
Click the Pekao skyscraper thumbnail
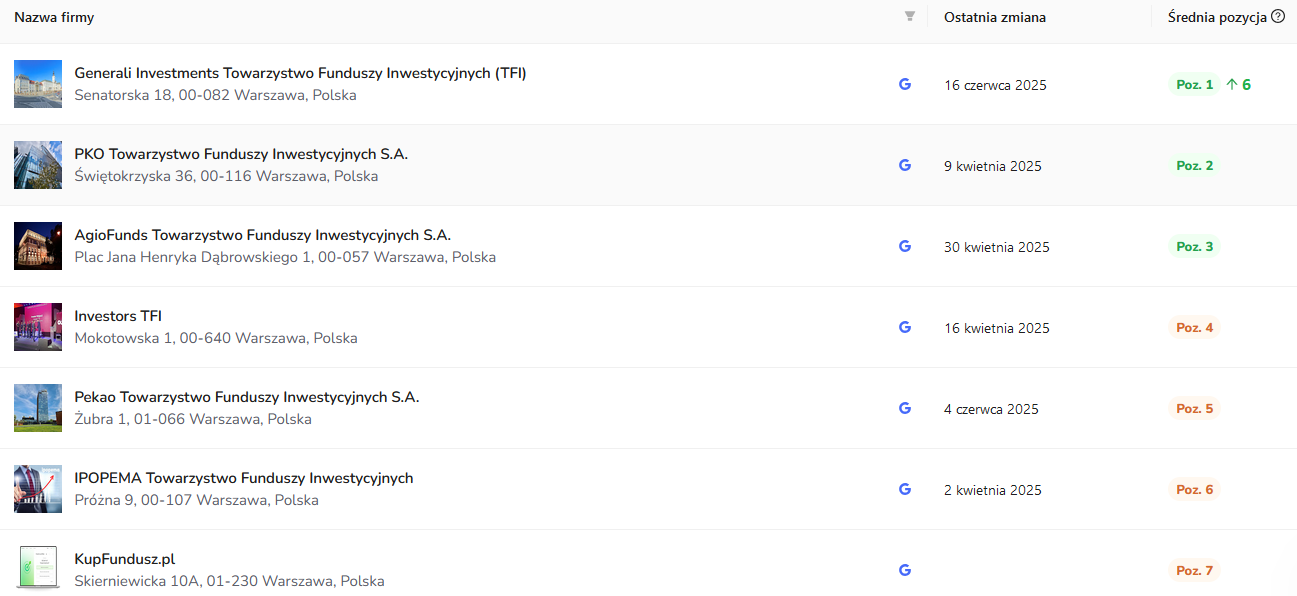point(38,408)
